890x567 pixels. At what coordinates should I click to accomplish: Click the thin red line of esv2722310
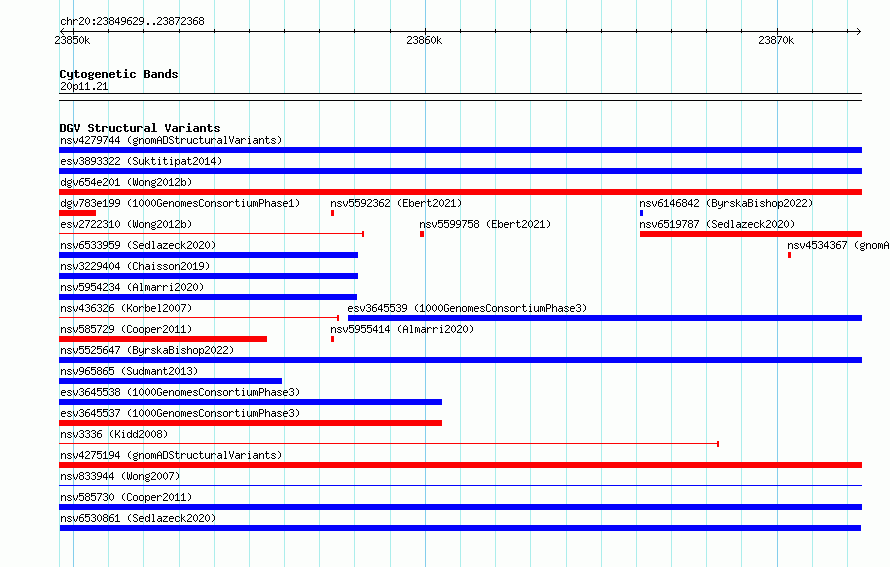click(x=211, y=234)
